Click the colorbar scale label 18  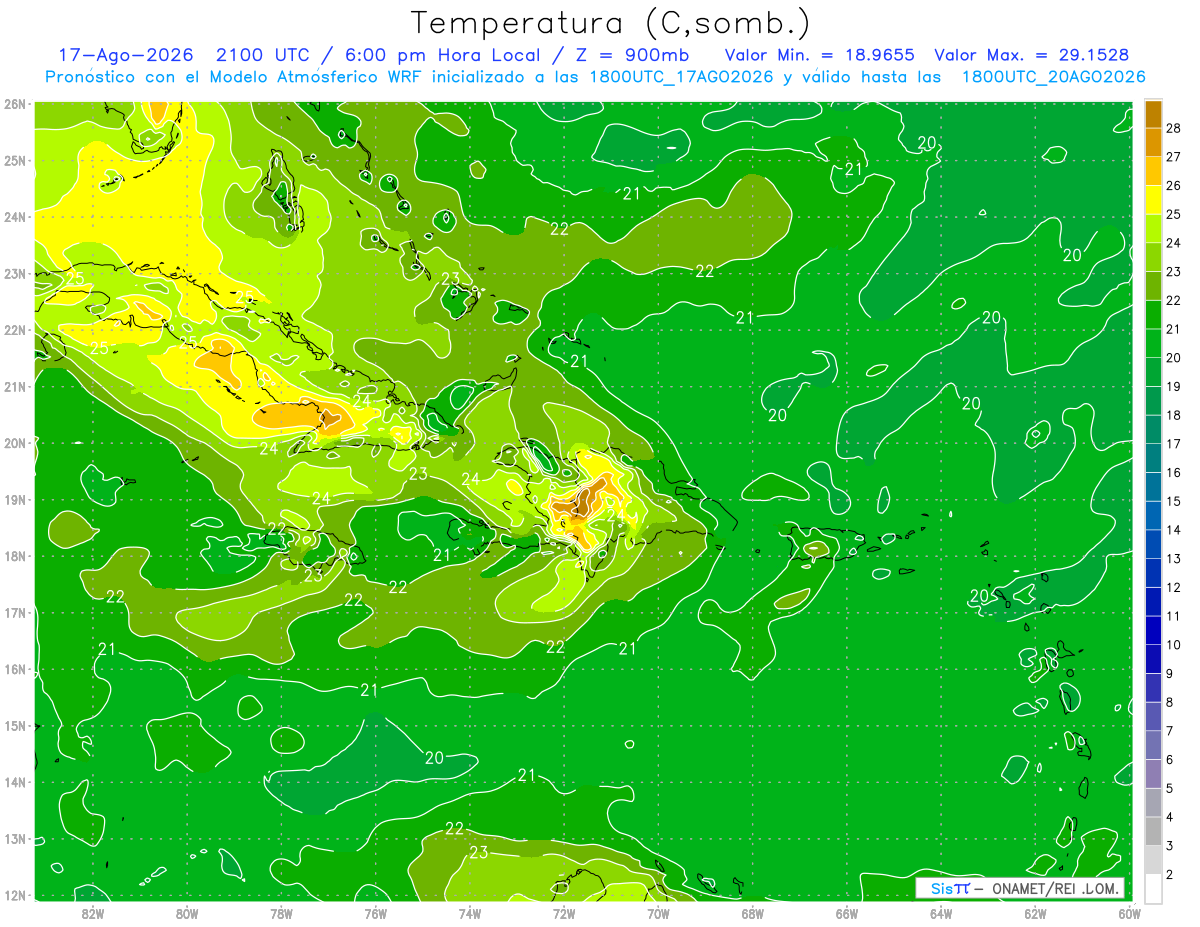pyautogui.click(x=1175, y=415)
